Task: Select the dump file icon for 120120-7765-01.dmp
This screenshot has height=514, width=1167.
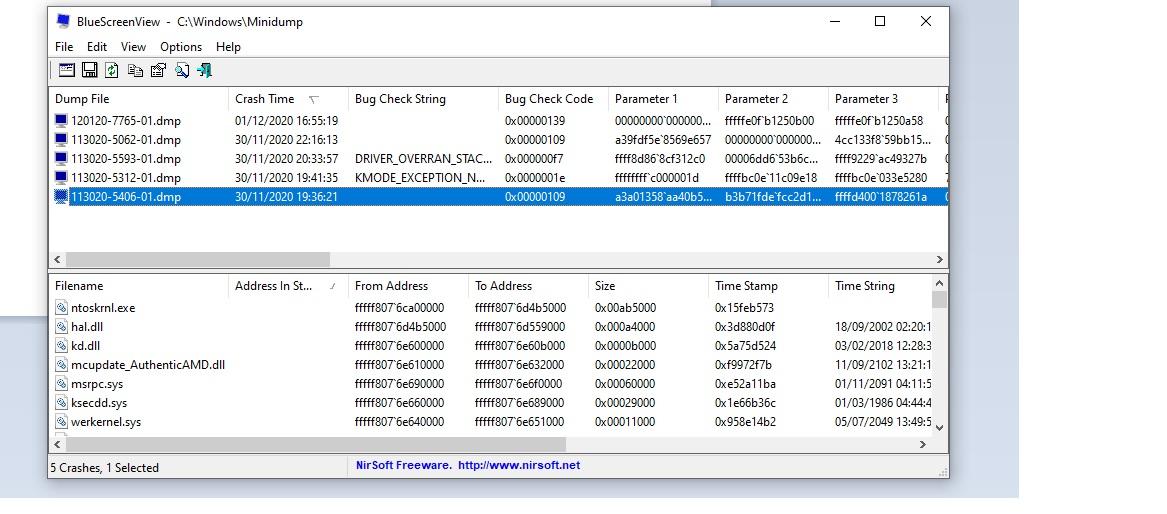Action: coord(61,121)
